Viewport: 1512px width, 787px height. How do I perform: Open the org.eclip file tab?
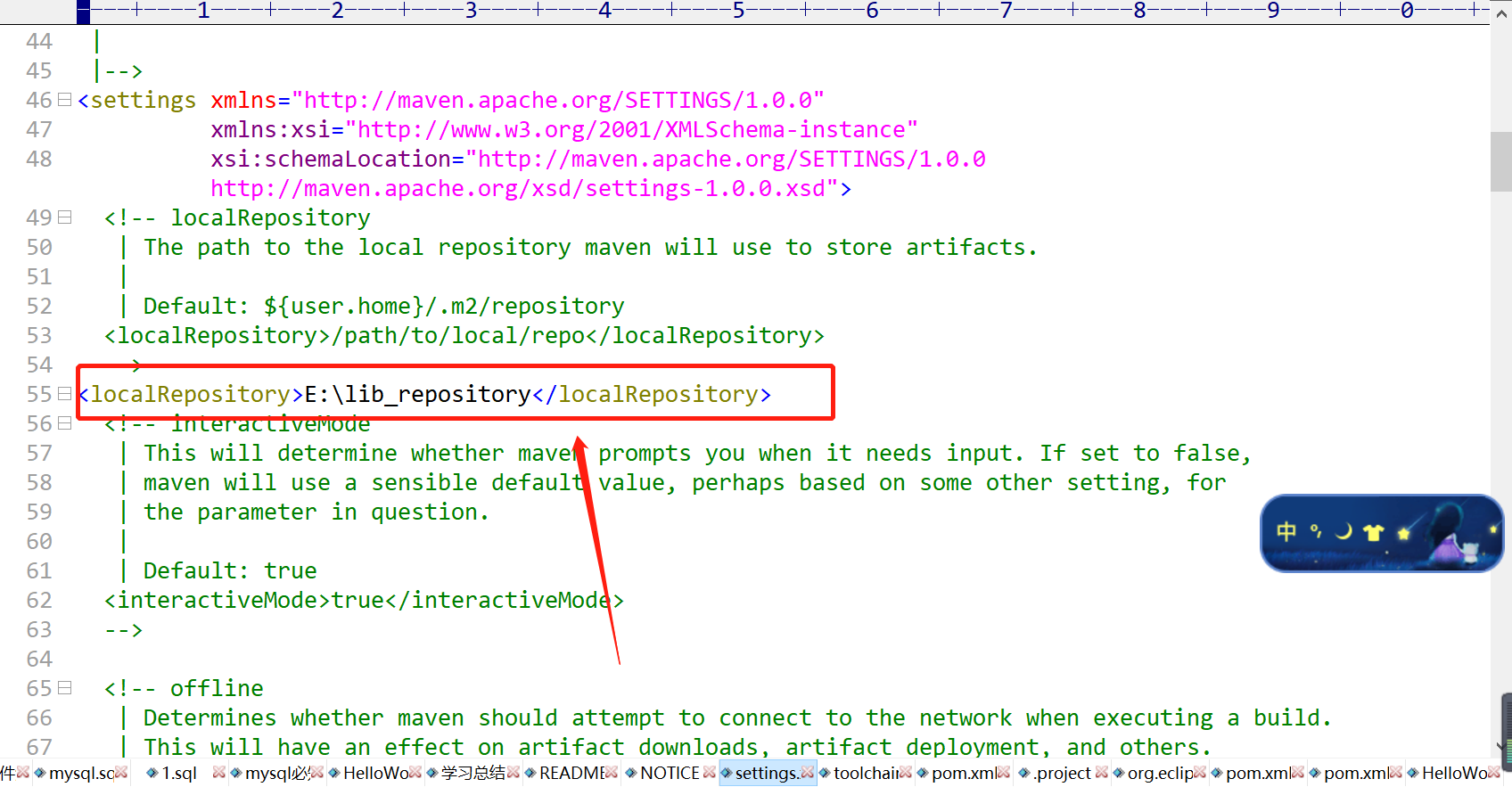coord(1160,773)
